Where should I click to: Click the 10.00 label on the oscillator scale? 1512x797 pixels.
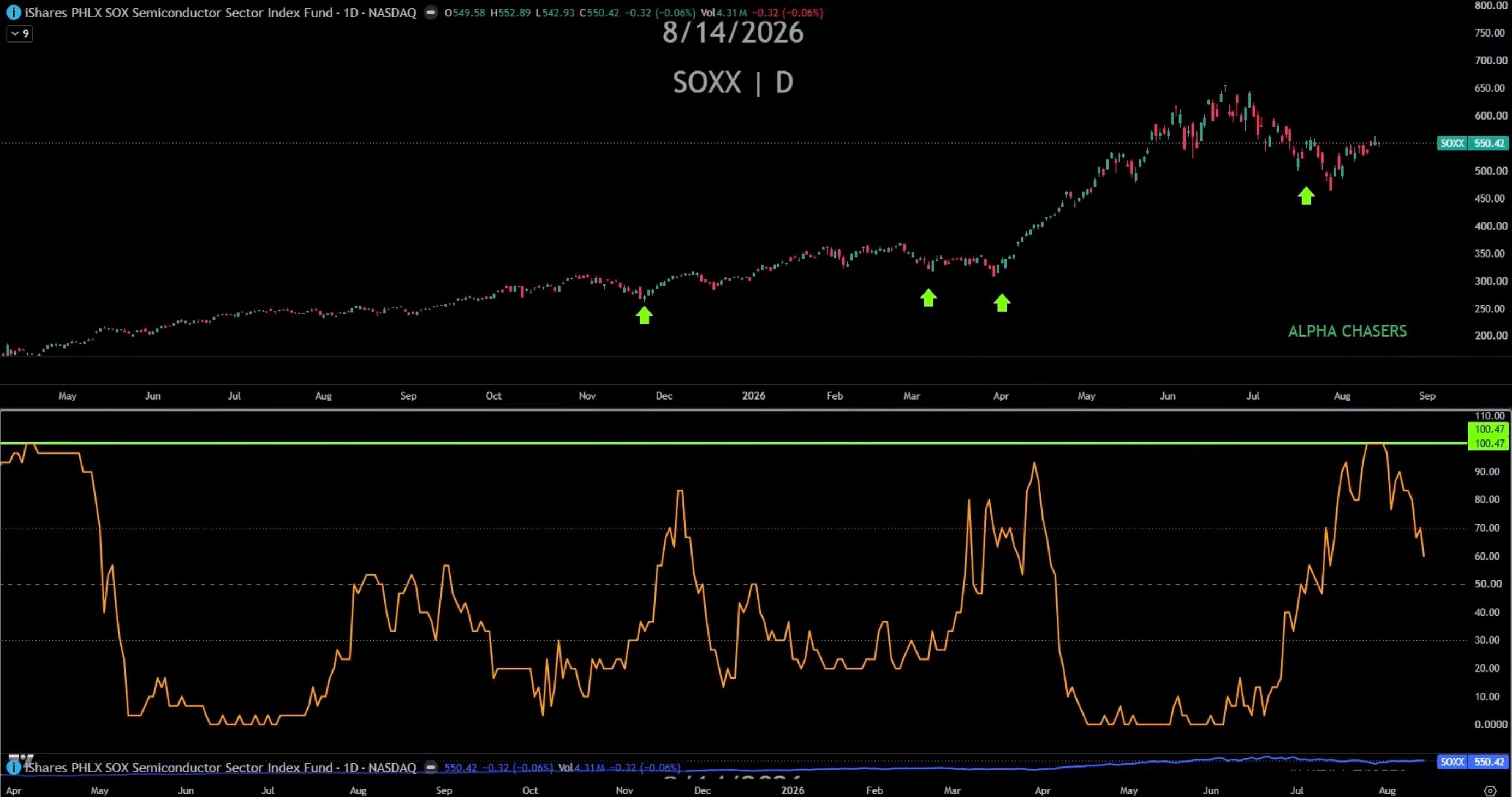tap(1487, 697)
